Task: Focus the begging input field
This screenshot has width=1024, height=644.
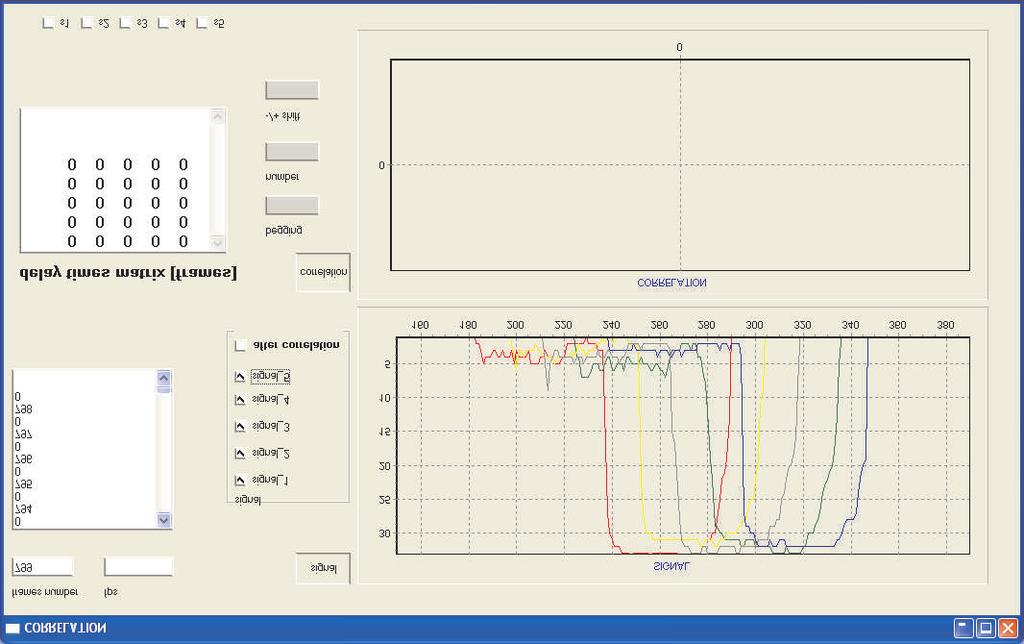Action: 292,205
